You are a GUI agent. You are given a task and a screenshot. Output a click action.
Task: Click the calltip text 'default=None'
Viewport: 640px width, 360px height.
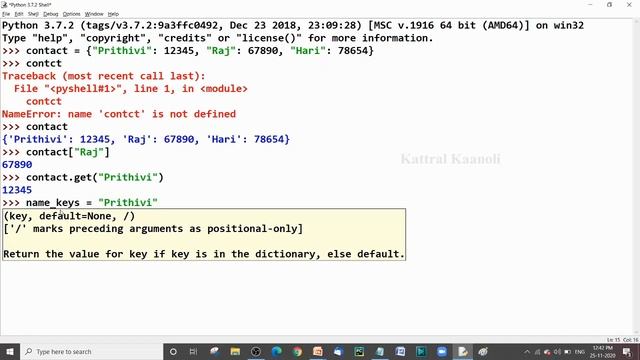click(75, 216)
